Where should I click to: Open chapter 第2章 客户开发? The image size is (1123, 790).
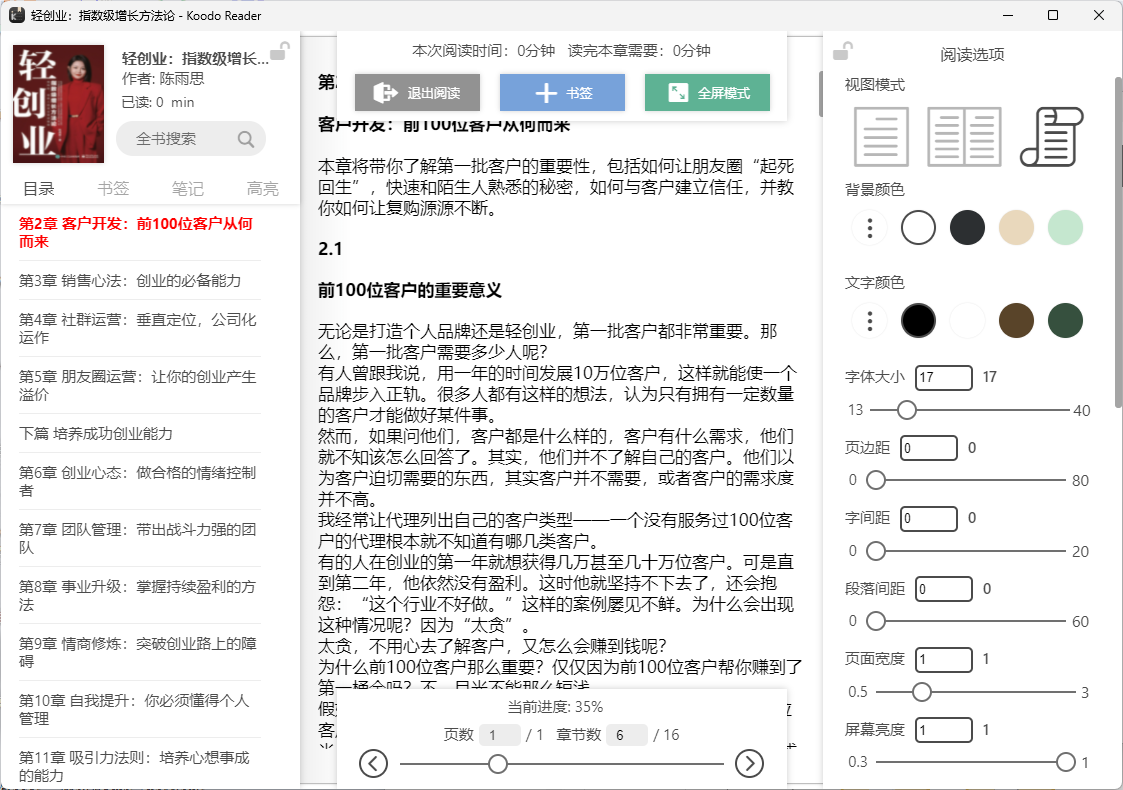tap(140, 233)
